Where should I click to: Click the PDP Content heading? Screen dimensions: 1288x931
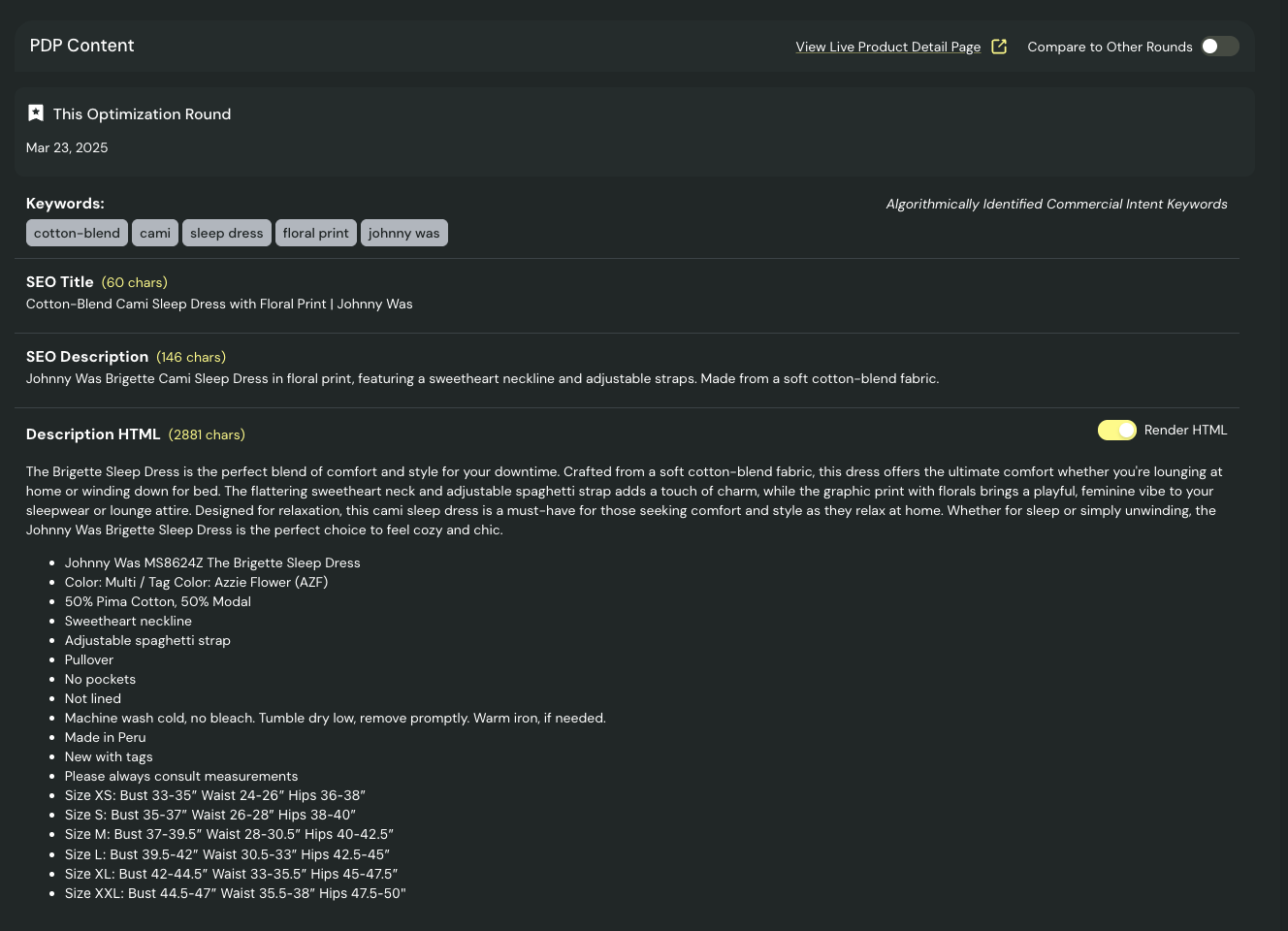coord(82,46)
